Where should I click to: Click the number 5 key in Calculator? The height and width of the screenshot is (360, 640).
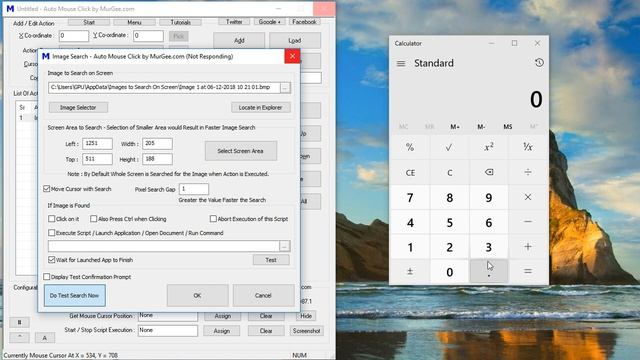[449, 222]
